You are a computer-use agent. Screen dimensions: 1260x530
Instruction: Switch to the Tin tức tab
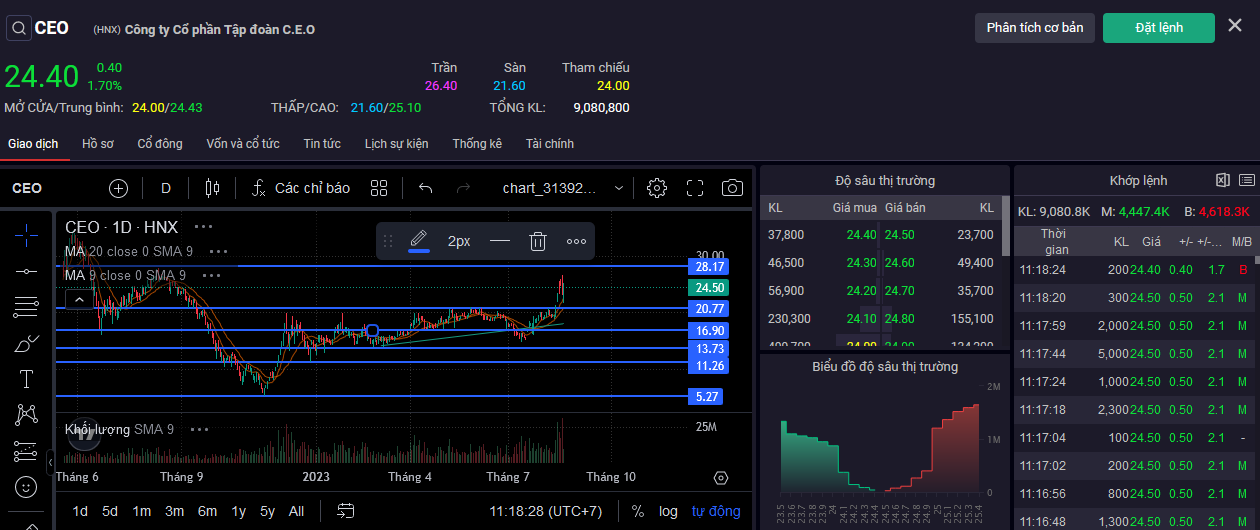(x=322, y=144)
